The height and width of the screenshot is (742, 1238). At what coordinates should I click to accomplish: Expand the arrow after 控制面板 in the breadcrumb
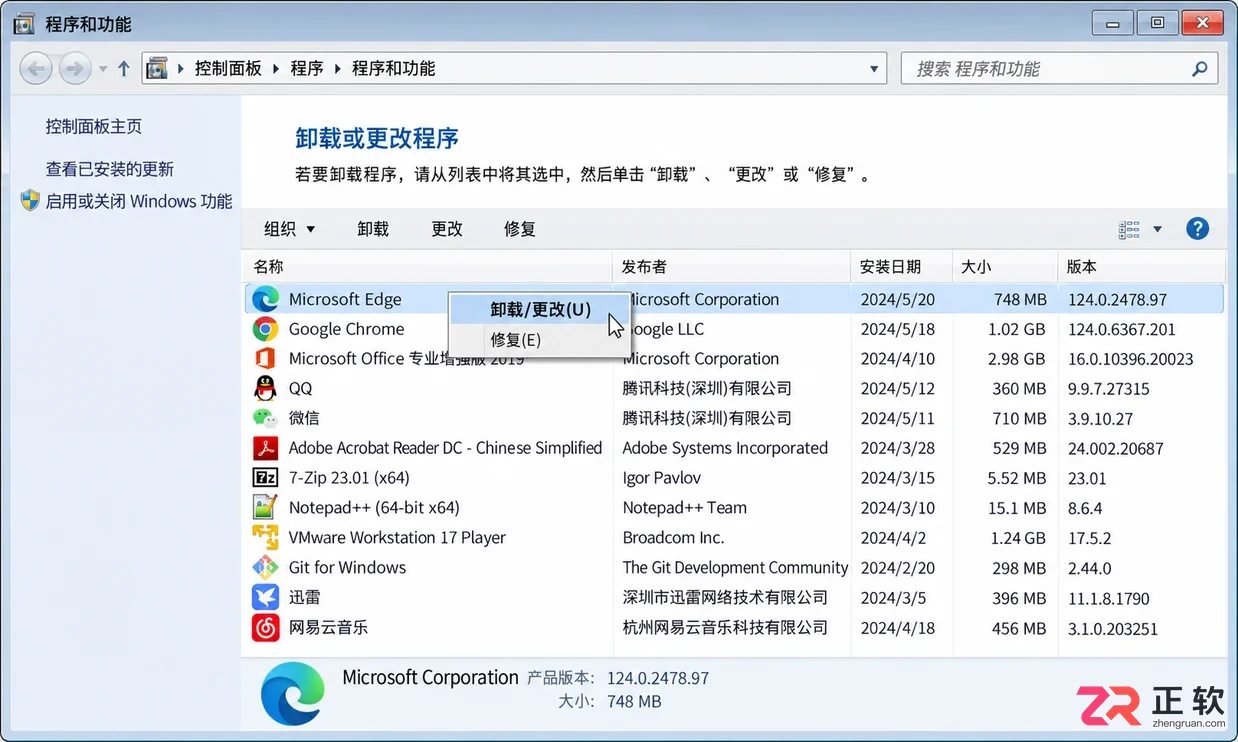point(276,69)
